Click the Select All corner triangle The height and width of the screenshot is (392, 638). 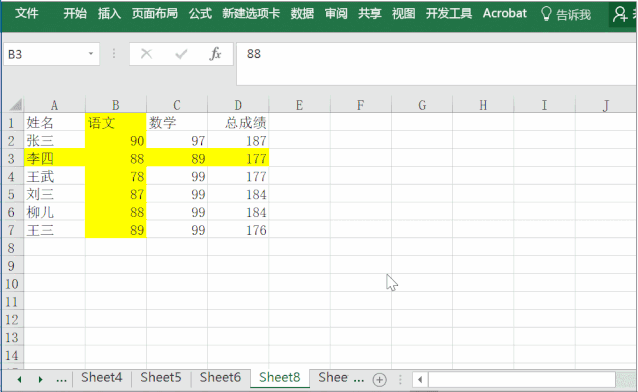click(x=15, y=105)
